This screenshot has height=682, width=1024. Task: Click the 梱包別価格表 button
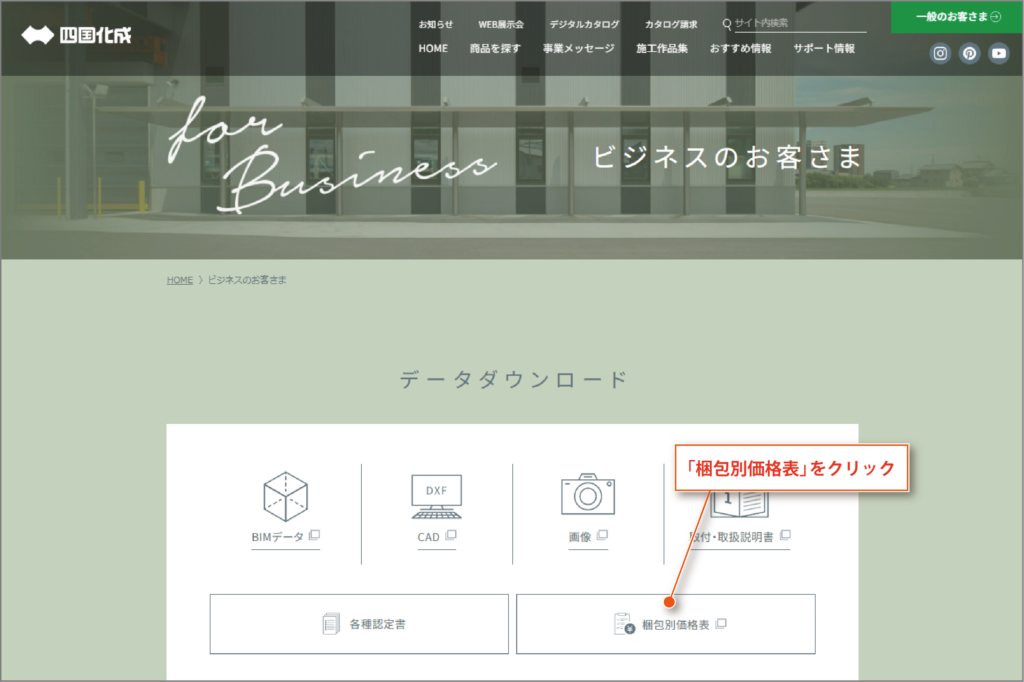pyautogui.click(x=665, y=624)
